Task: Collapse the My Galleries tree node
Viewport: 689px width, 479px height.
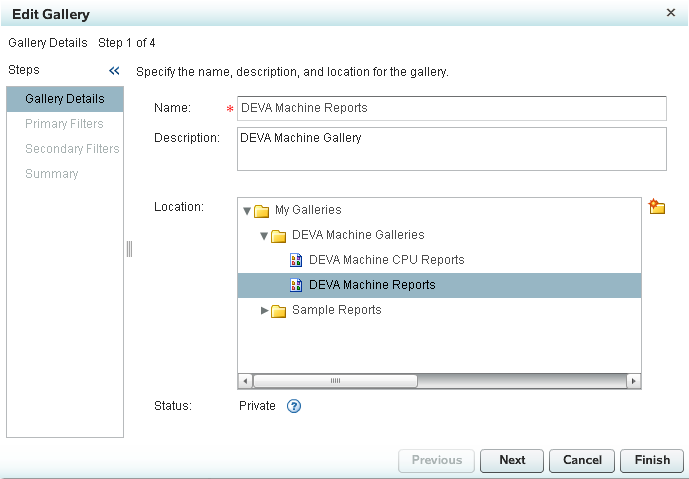Action: pos(247,211)
